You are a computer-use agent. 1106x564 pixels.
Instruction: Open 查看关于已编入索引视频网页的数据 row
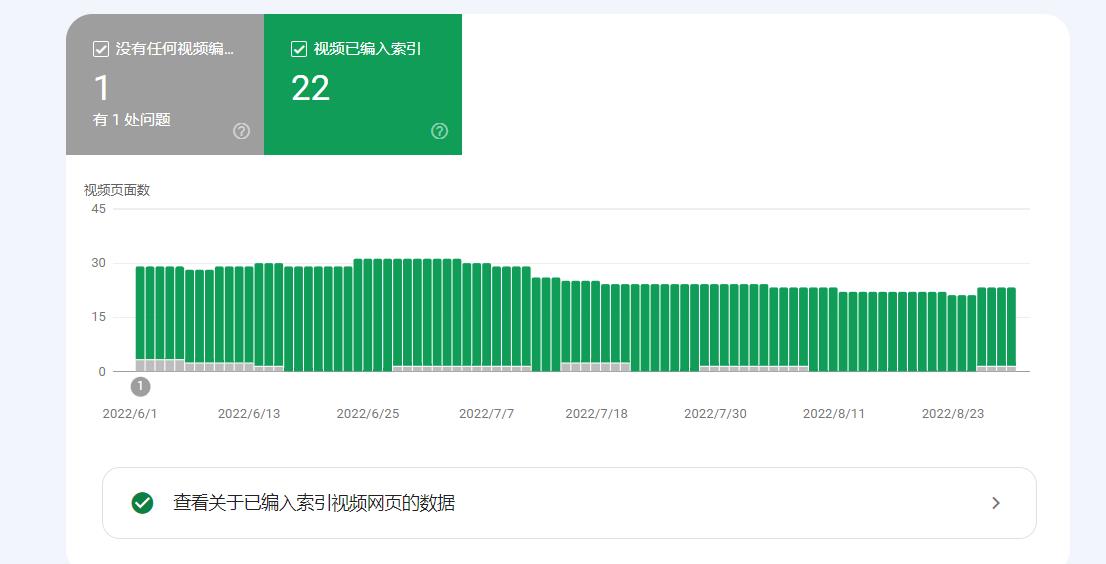point(569,503)
